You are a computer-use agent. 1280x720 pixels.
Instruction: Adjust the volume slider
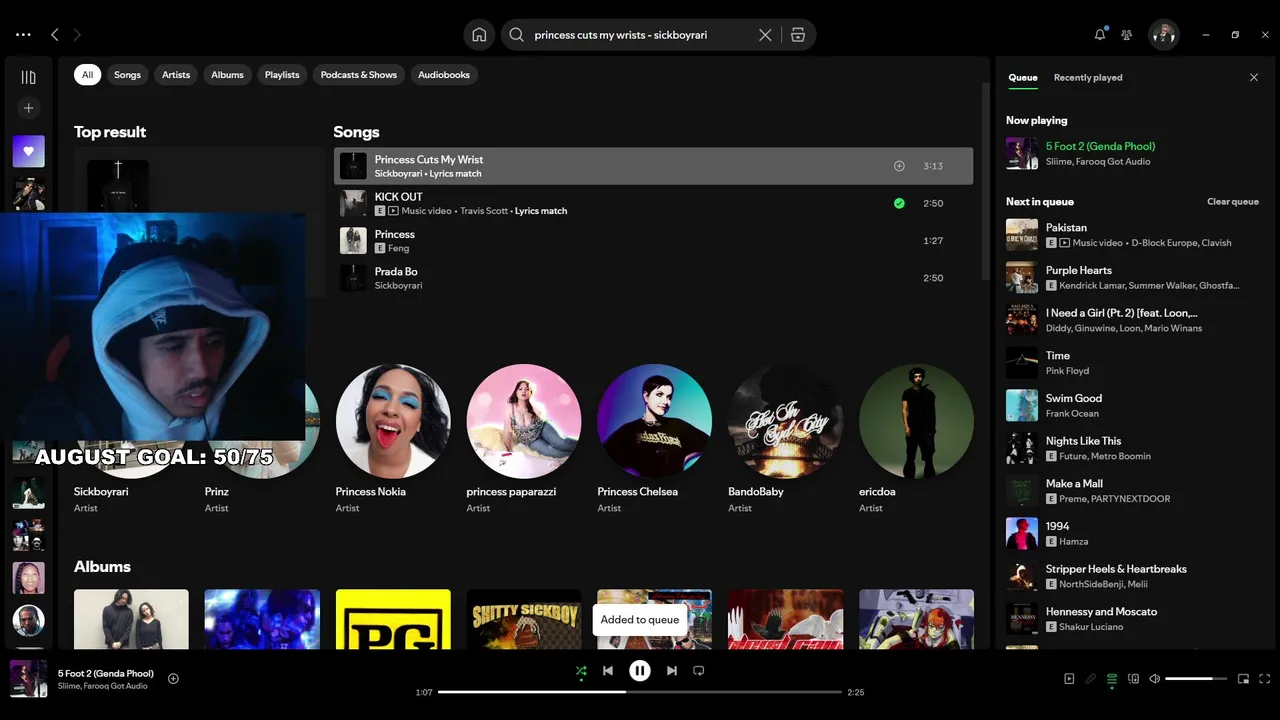[x=1196, y=679]
